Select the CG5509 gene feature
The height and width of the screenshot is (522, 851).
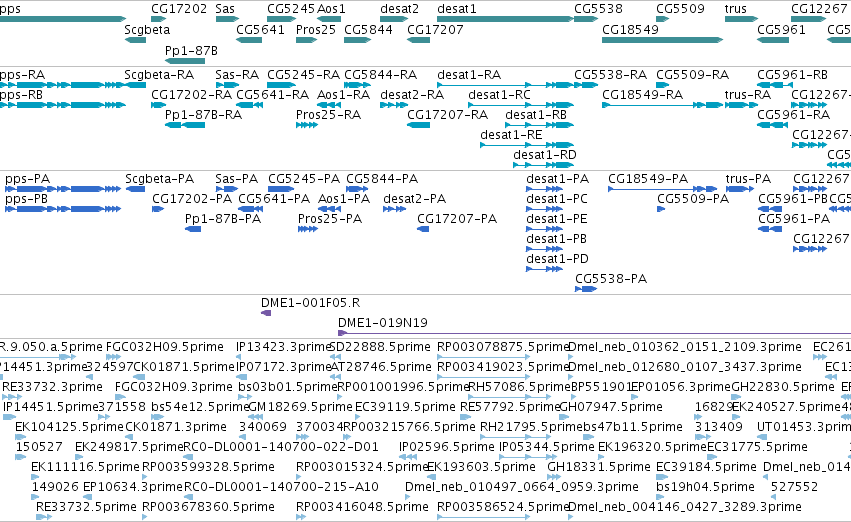pyautogui.click(x=663, y=19)
